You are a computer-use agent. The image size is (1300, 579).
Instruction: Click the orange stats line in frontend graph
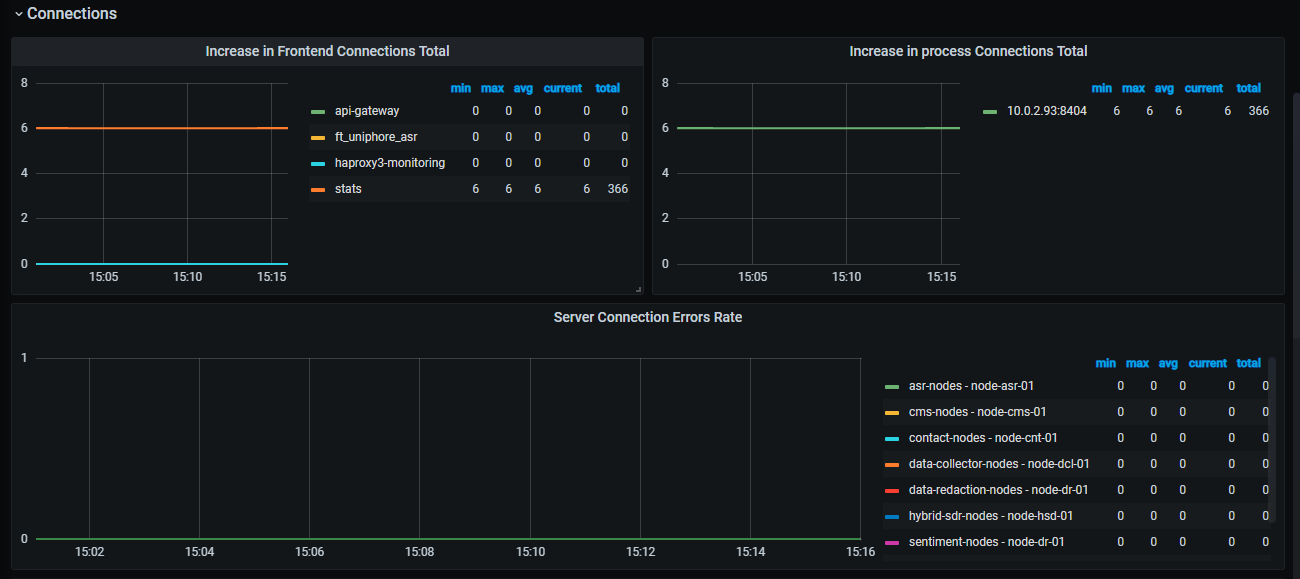pyautogui.click(x=162, y=128)
